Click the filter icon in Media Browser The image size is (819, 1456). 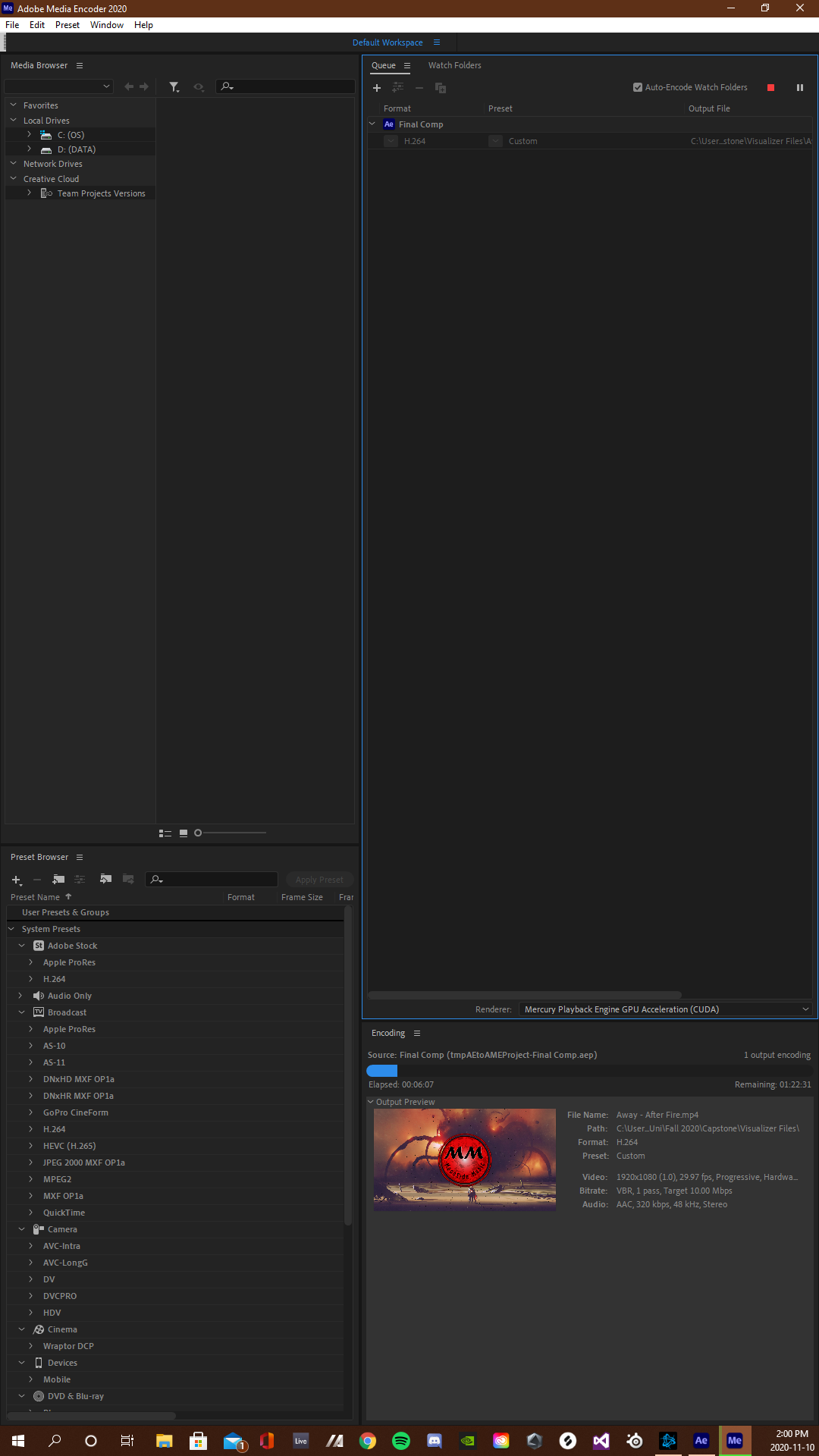coord(174,87)
